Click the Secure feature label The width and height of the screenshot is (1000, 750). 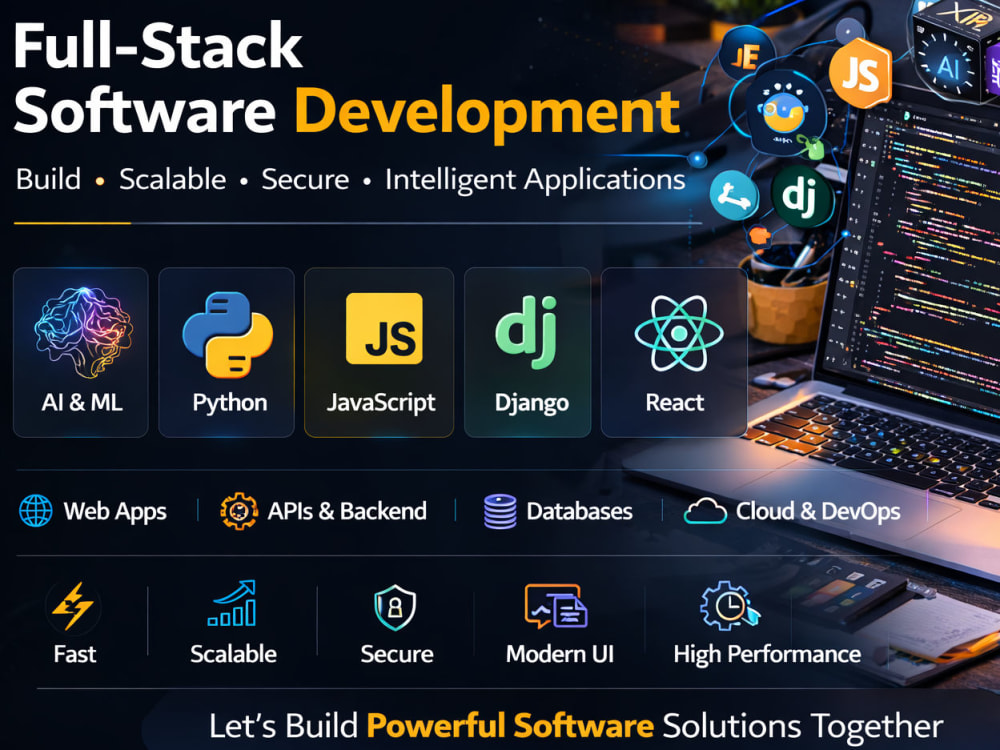(397, 654)
